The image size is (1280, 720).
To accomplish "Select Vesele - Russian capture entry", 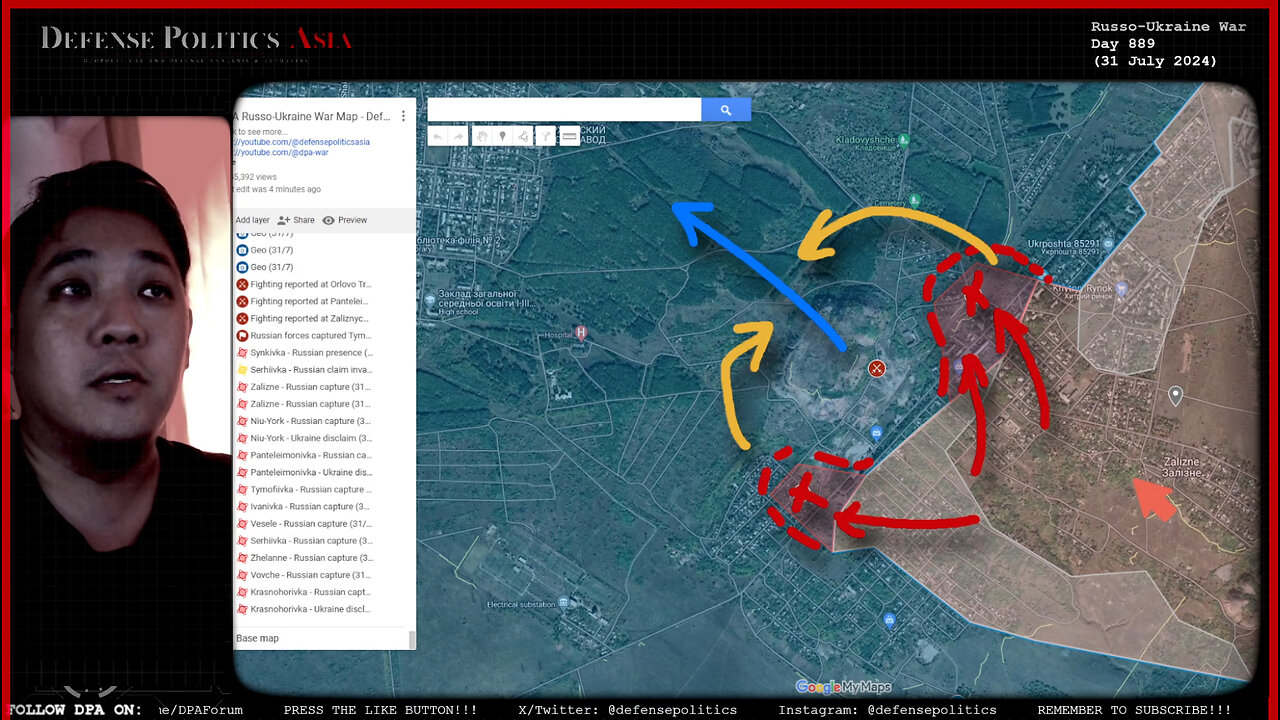I will (305, 523).
